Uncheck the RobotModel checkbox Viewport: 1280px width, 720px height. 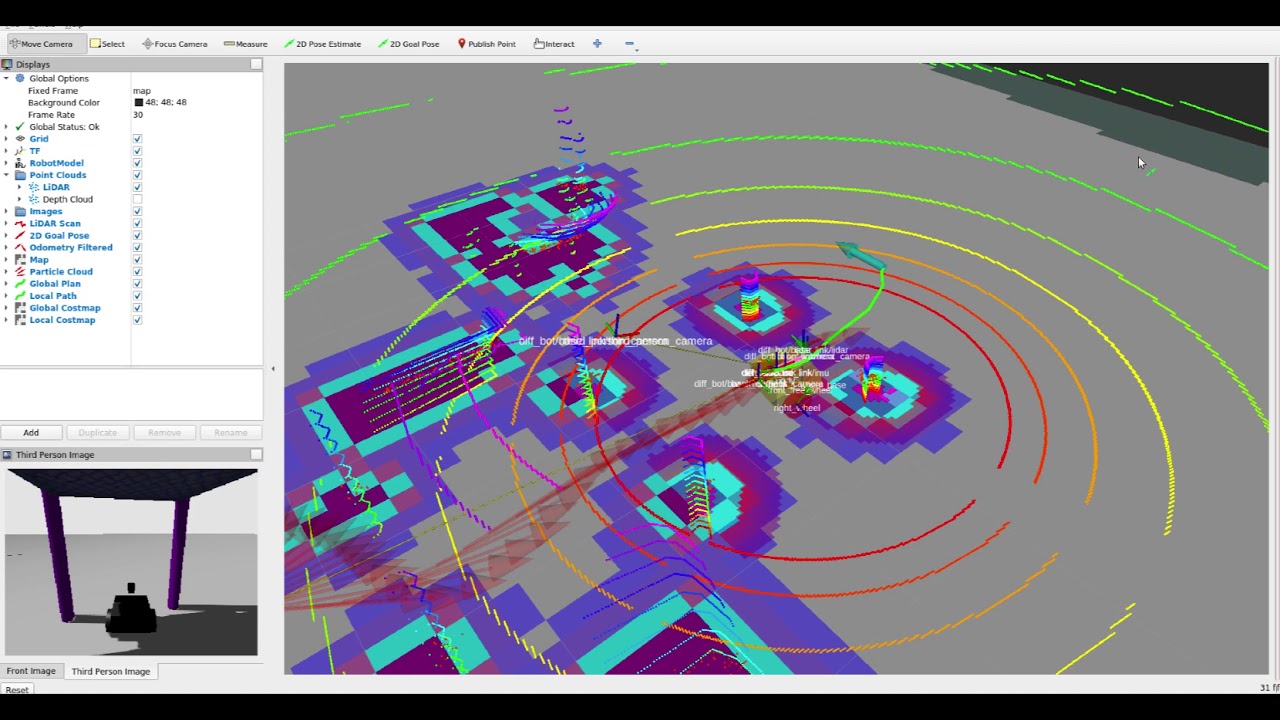(137, 163)
